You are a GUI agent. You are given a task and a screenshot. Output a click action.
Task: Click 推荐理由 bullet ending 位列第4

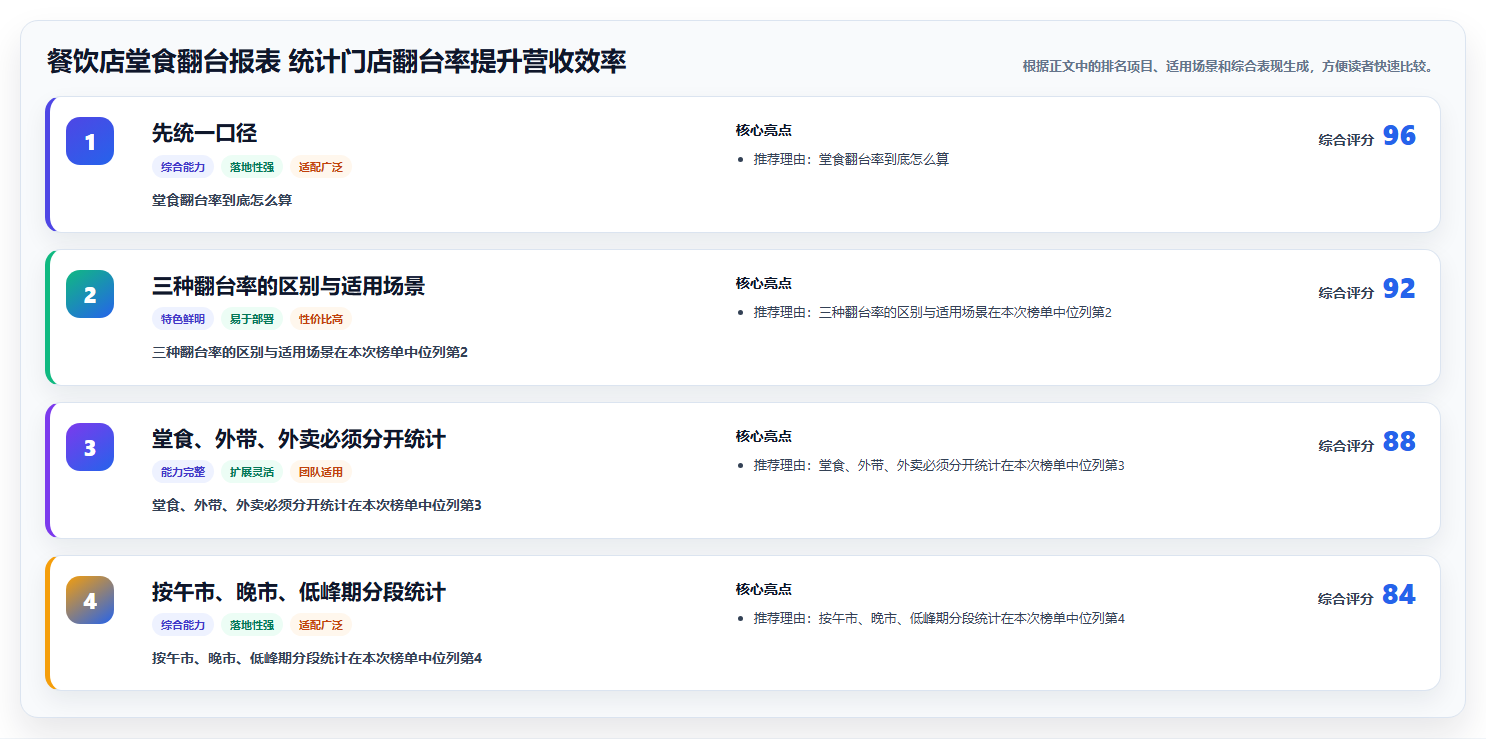[x=939, y=618]
